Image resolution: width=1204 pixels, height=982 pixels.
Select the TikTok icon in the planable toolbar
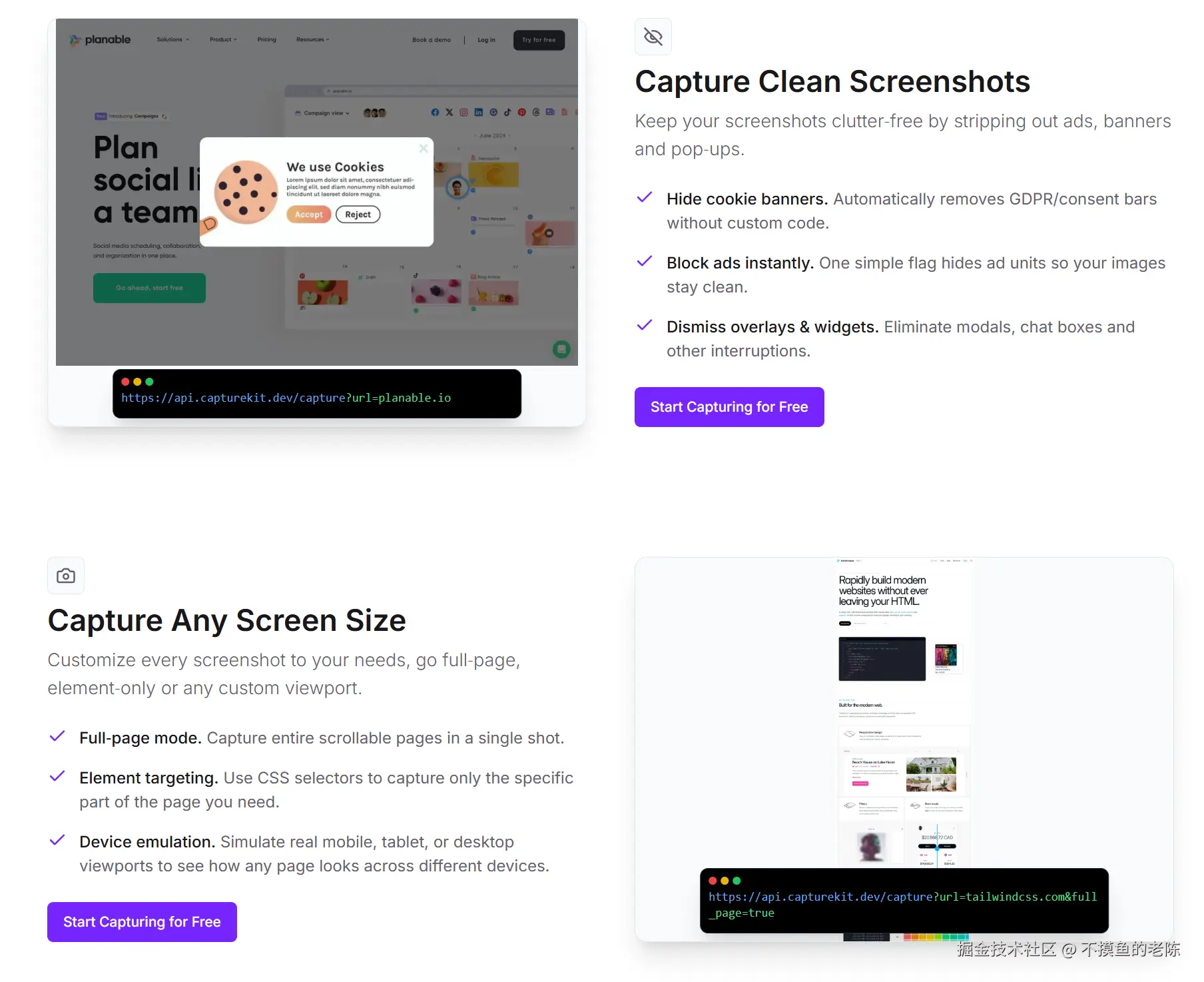pyautogui.click(x=507, y=113)
